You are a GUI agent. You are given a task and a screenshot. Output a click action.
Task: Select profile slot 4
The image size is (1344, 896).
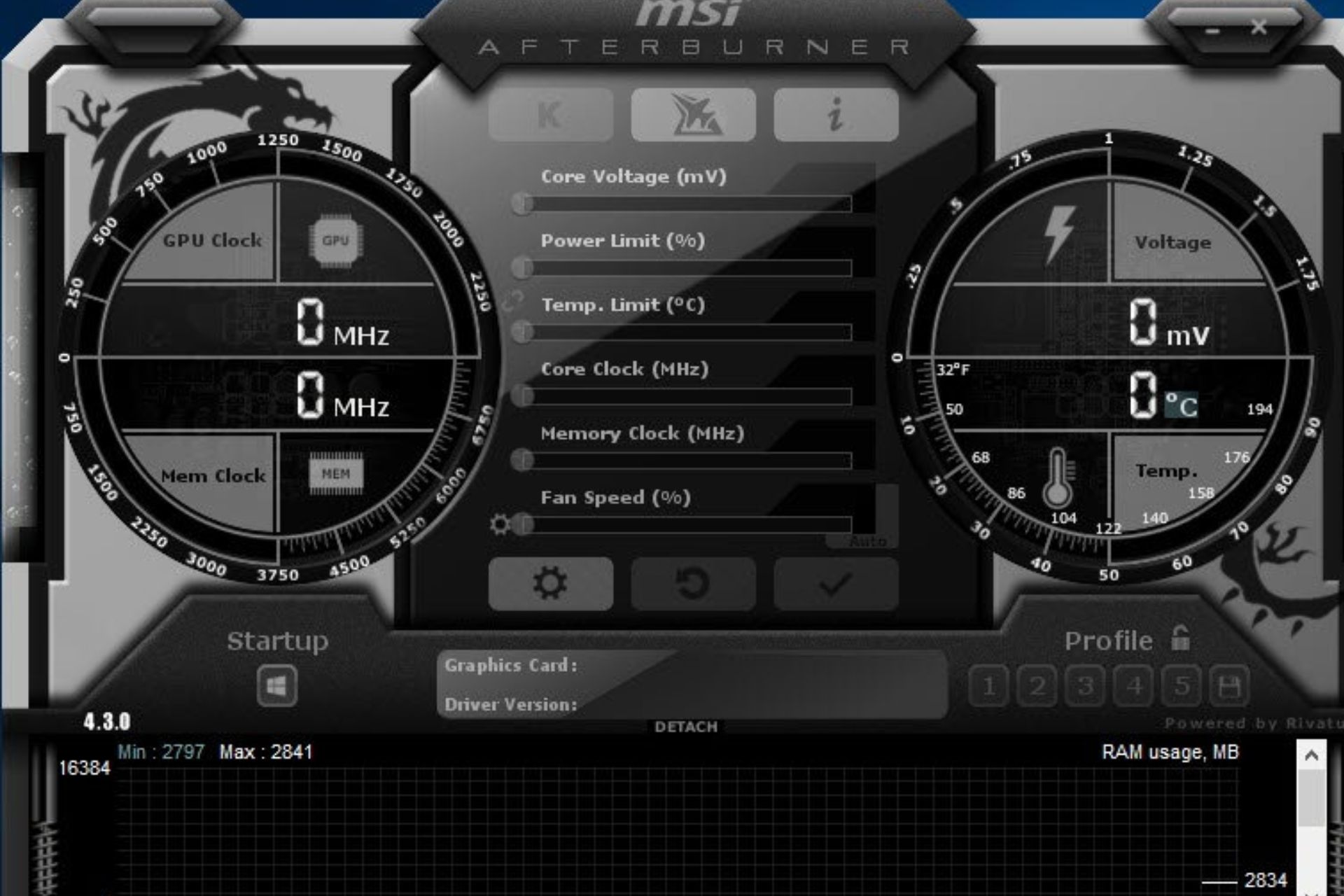pos(1134,686)
